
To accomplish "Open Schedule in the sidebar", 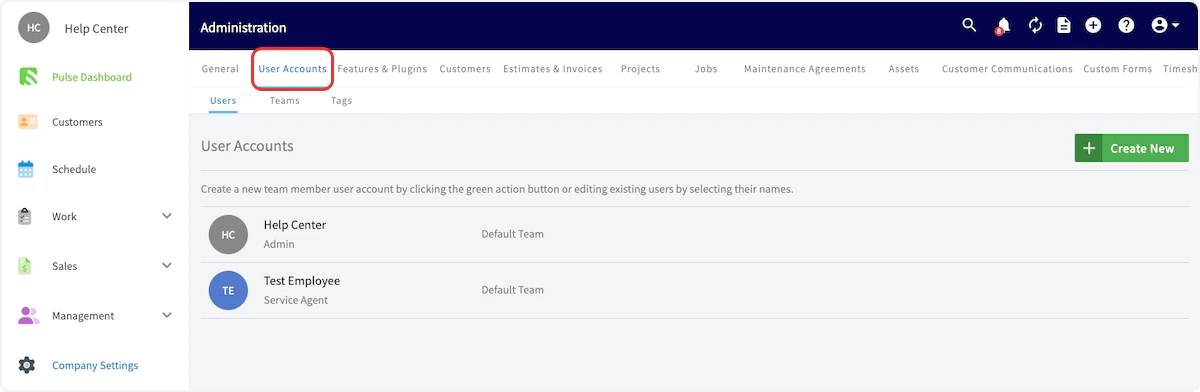I will (x=74, y=169).
